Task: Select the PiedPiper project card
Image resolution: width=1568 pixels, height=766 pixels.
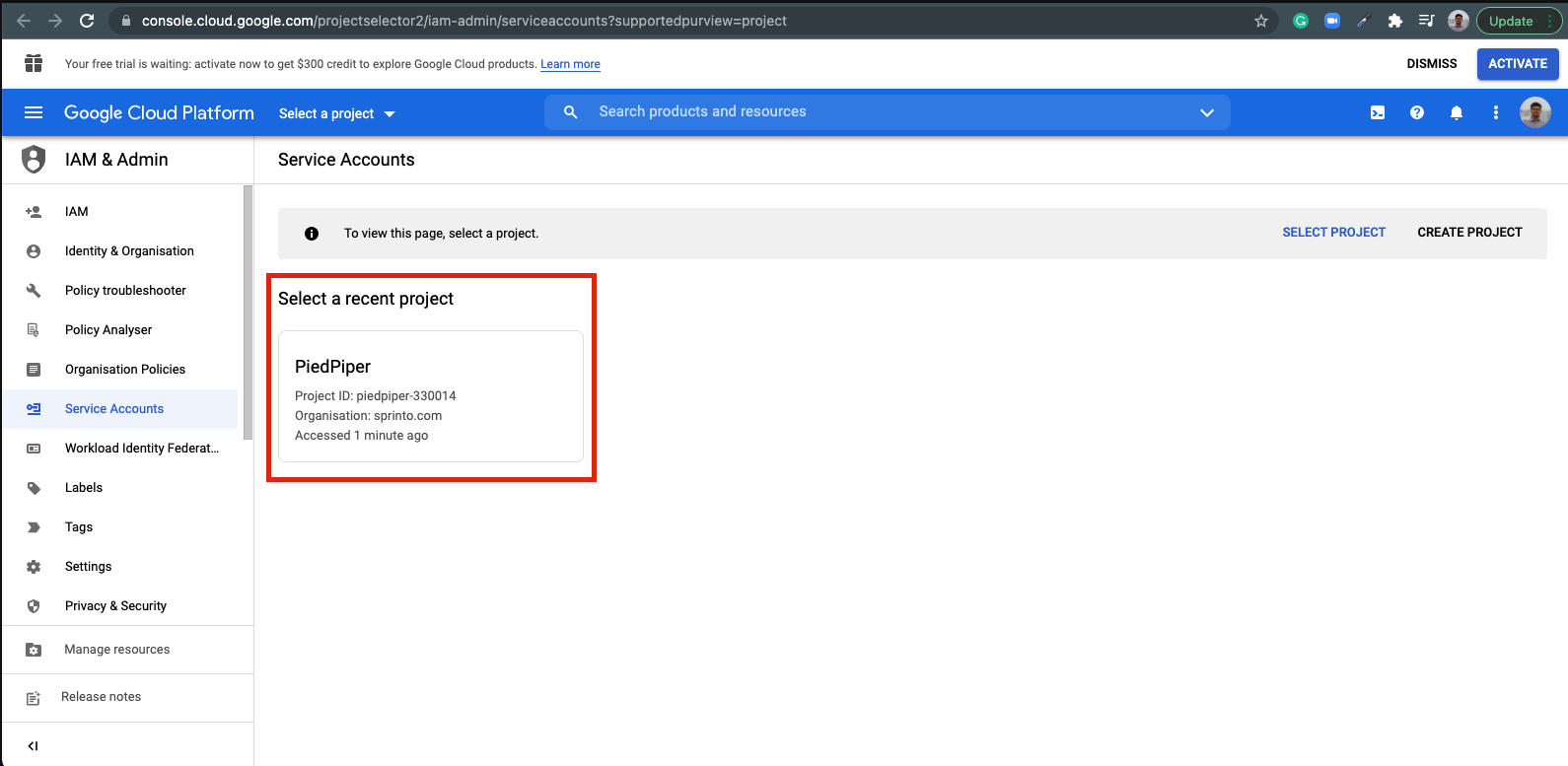Action: click(x=431, y=396)
